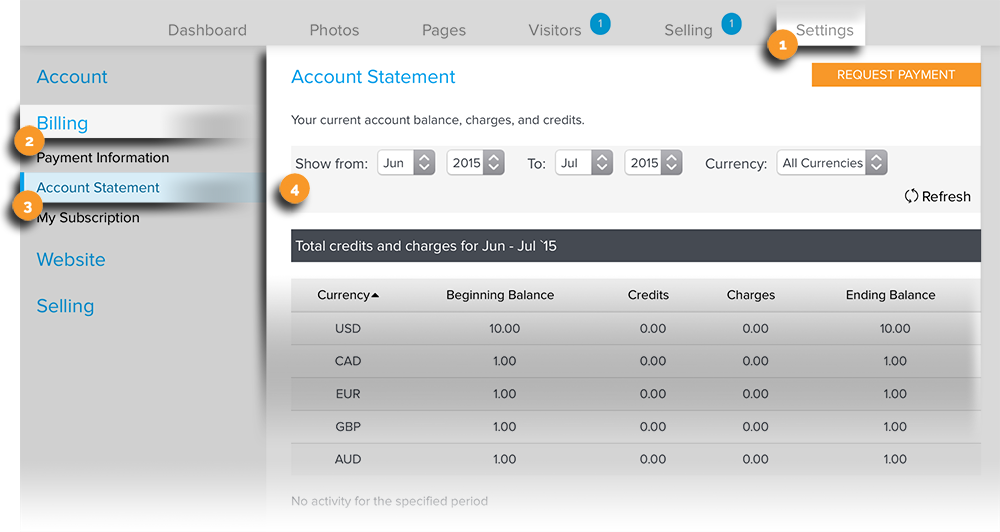This screenshot has height=532, width=1000.
Task: Open the Dashboard tab
Action: [x=207, y=30]
